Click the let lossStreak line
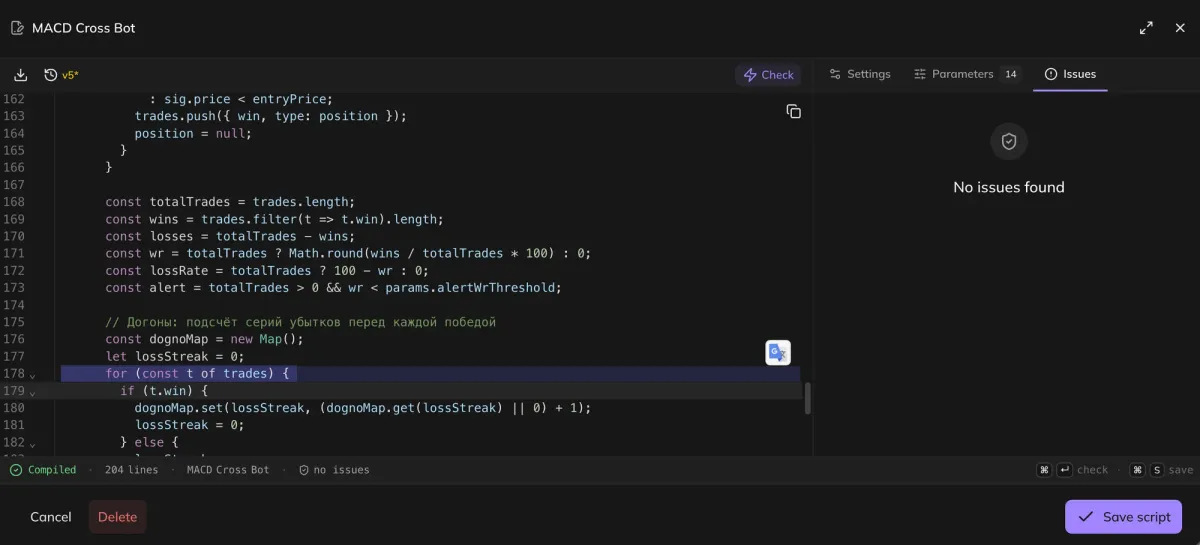Image resolution: width=1200 pixels, height=545 pixels. [175, 356]
